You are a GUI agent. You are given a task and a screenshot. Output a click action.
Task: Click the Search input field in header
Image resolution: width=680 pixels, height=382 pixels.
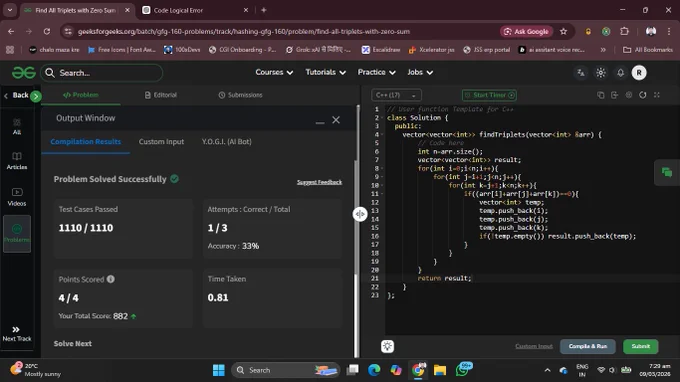click(x=102, y=73)
